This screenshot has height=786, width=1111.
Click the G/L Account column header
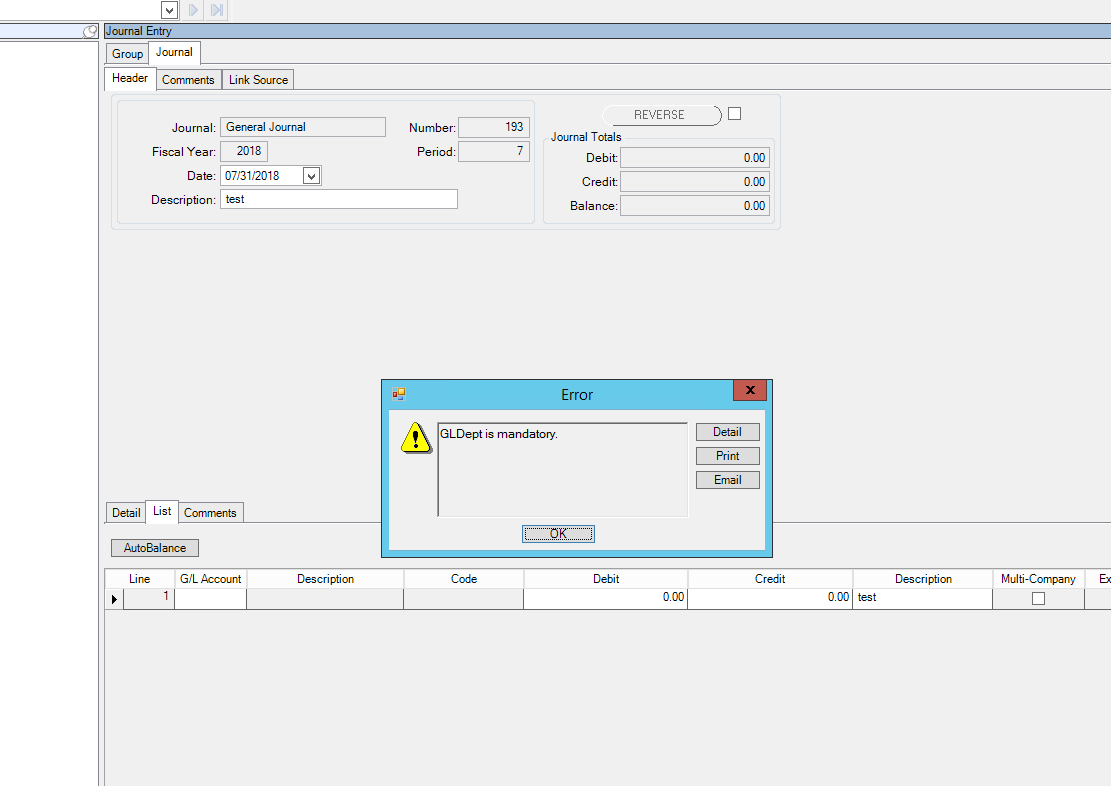(210, 579)
